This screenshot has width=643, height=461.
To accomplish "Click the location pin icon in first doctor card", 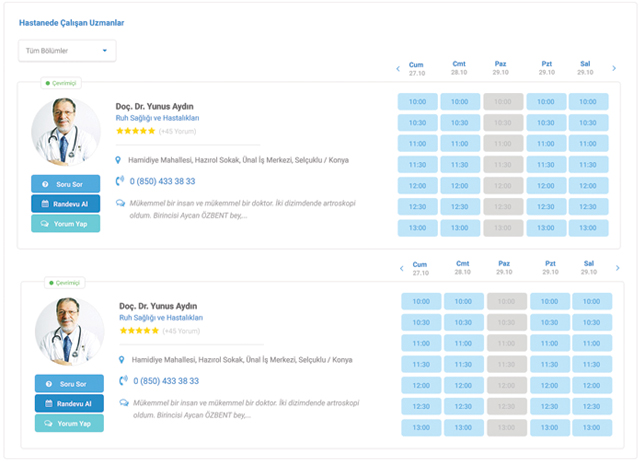I will tap(118, 160).
